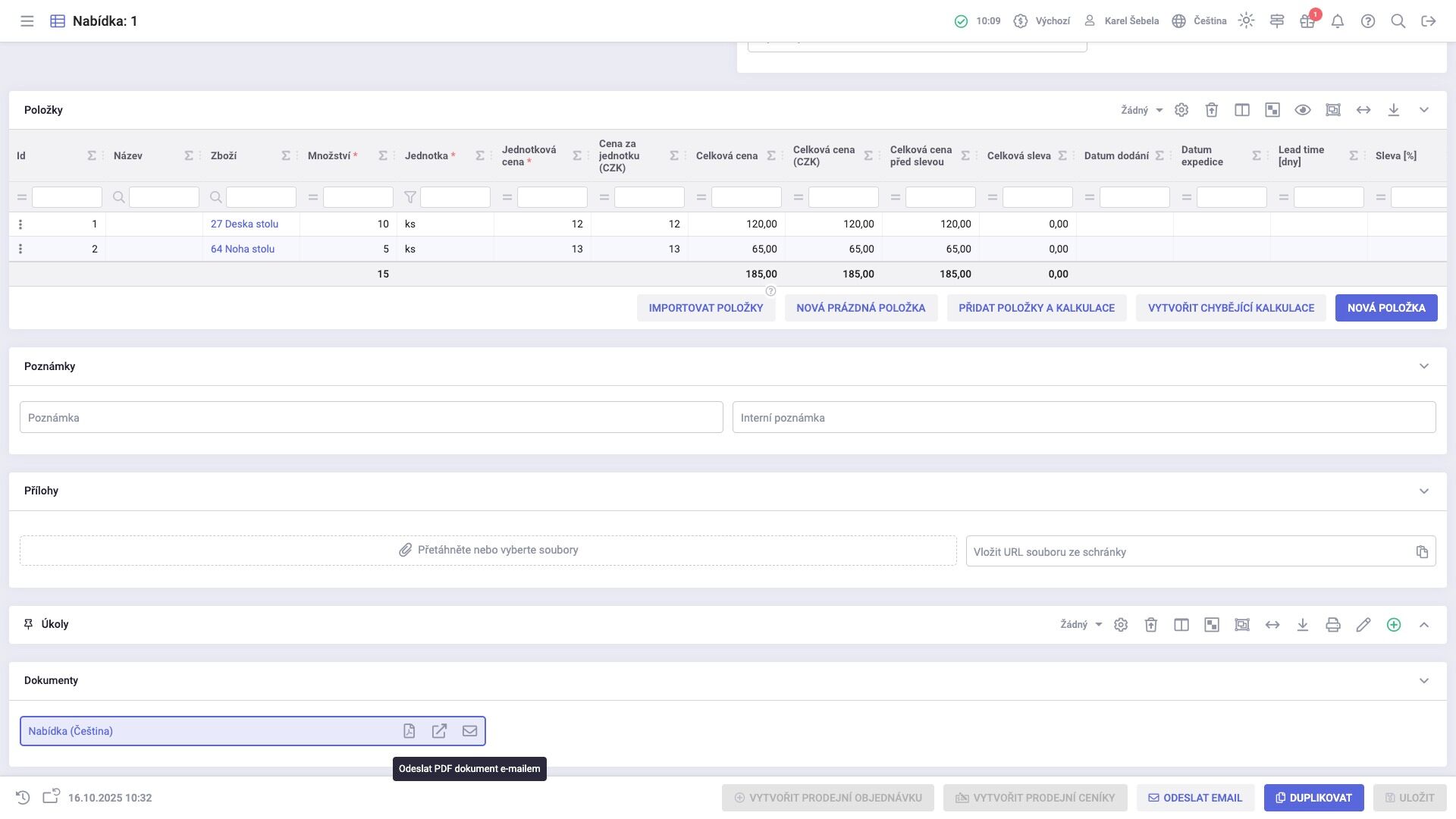
Task: Toggle the light/dark theme sun icon
Action: pyautogui.click(x=1246, y=21)
